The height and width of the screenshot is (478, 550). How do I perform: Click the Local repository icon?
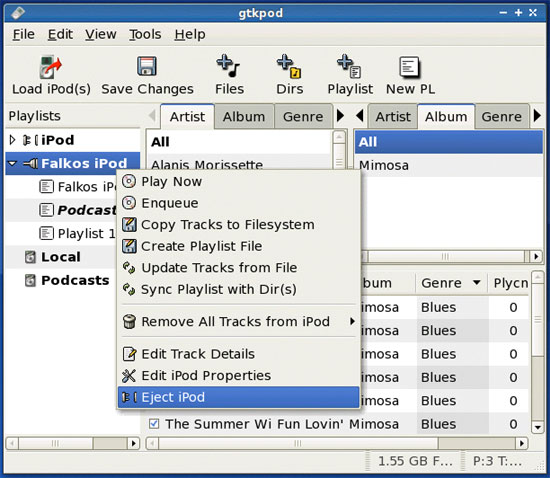31,257
